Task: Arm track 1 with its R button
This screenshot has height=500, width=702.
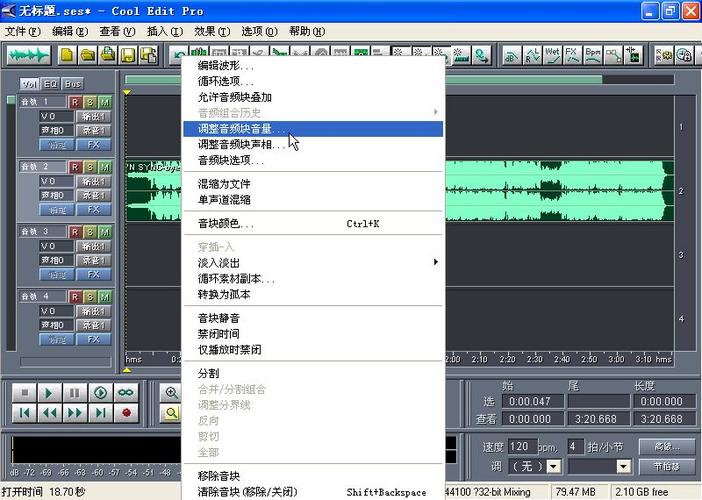Action: pos(75,102)
